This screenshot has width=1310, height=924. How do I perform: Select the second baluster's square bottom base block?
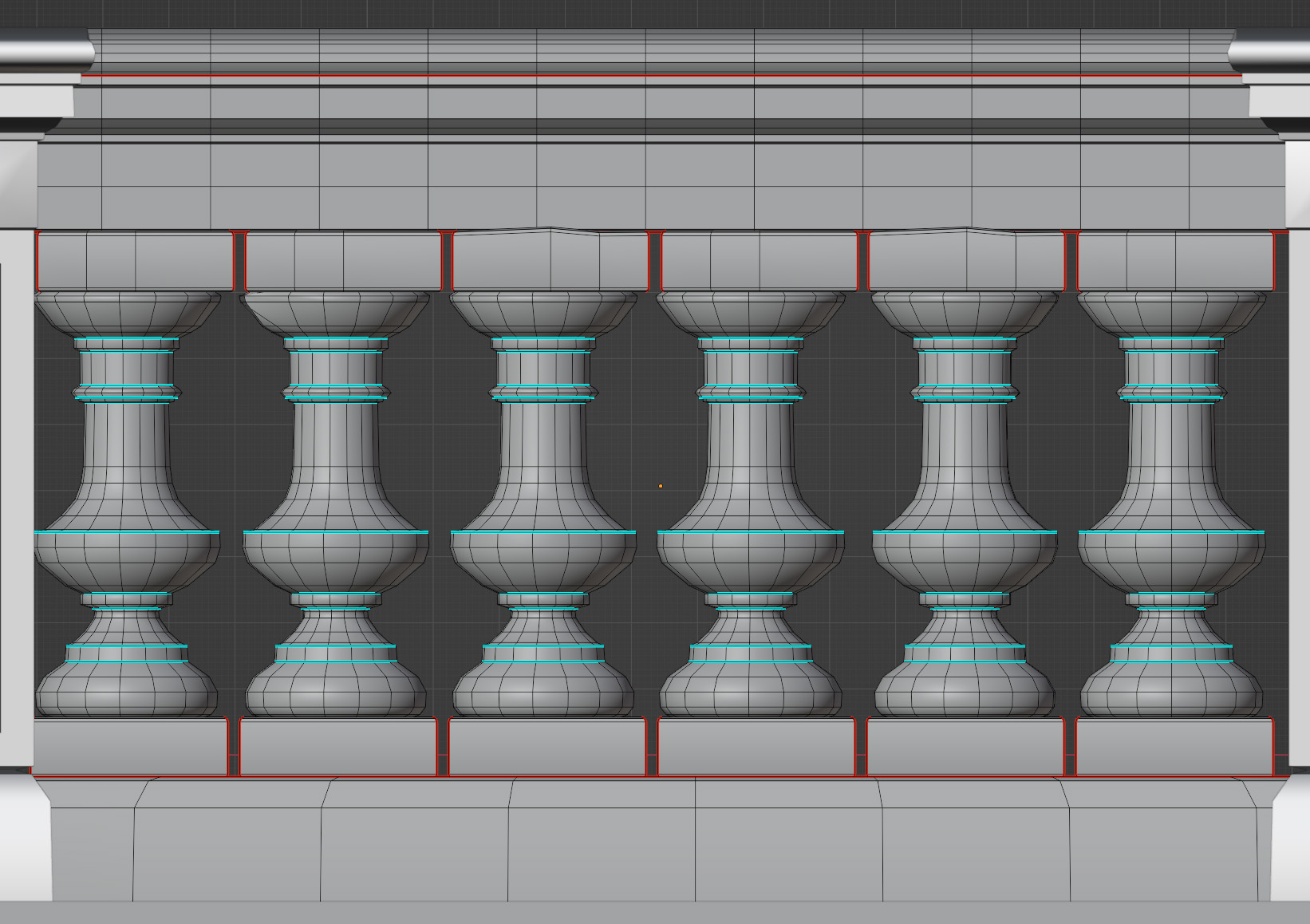point(338,748)
